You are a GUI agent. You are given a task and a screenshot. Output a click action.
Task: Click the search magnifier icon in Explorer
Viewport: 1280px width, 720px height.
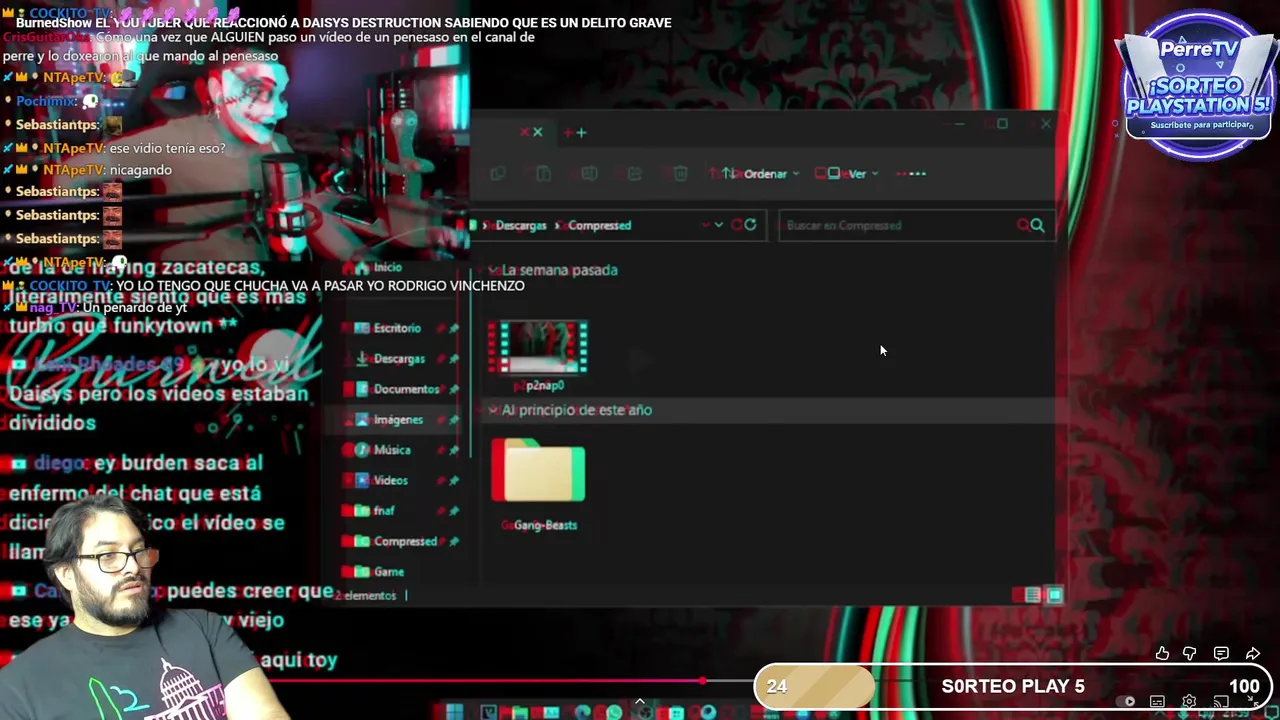[x=1035, y=225]
